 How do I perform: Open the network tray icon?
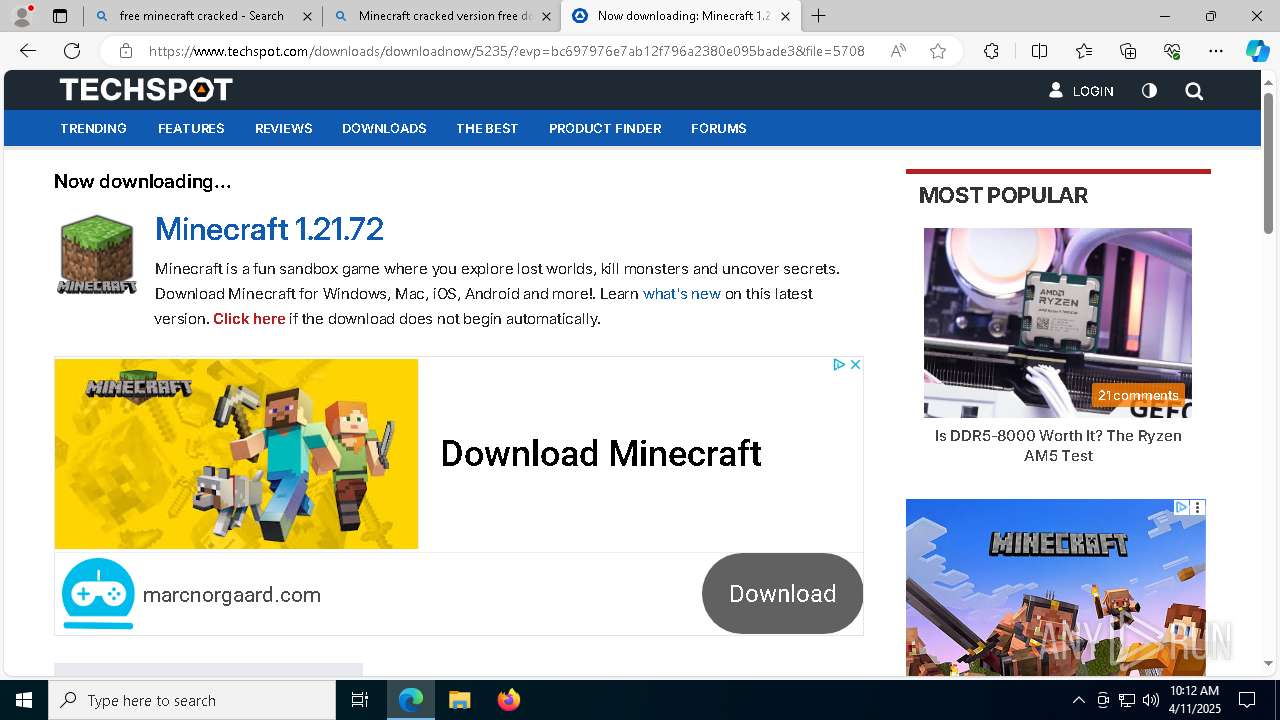tap(1127, 700)
